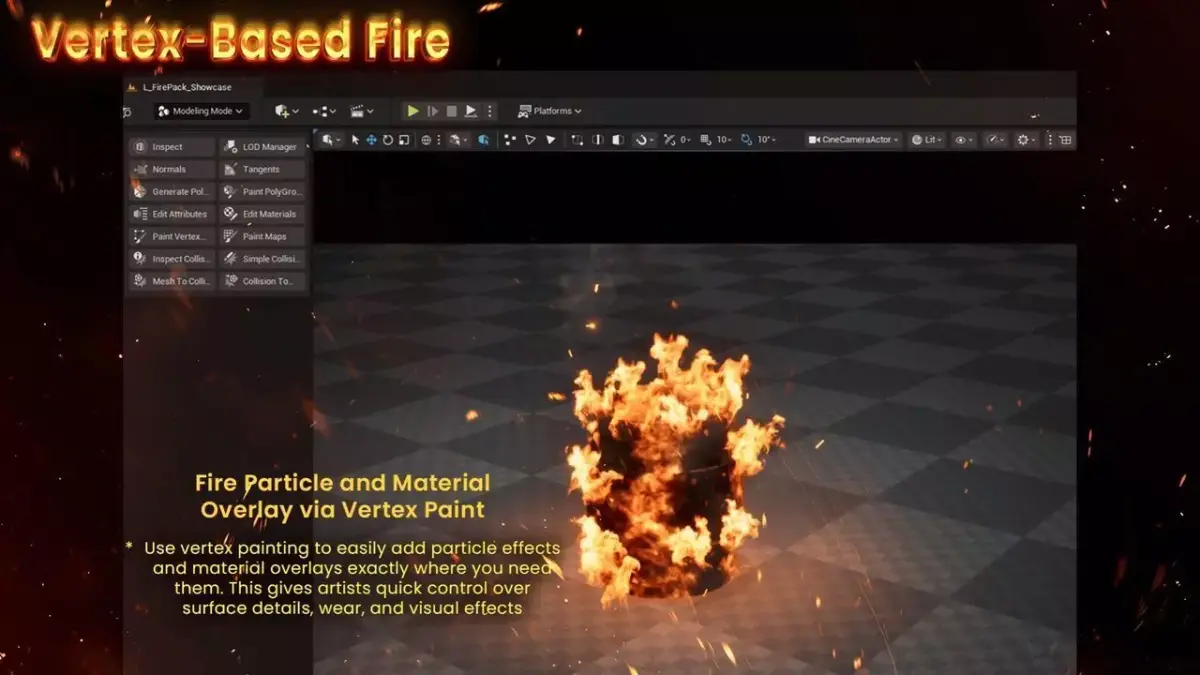The width and height of the screenshot is (1200, 675).
Task: Click the dotted-square frame selection icon
Action: tap(578, 140)
